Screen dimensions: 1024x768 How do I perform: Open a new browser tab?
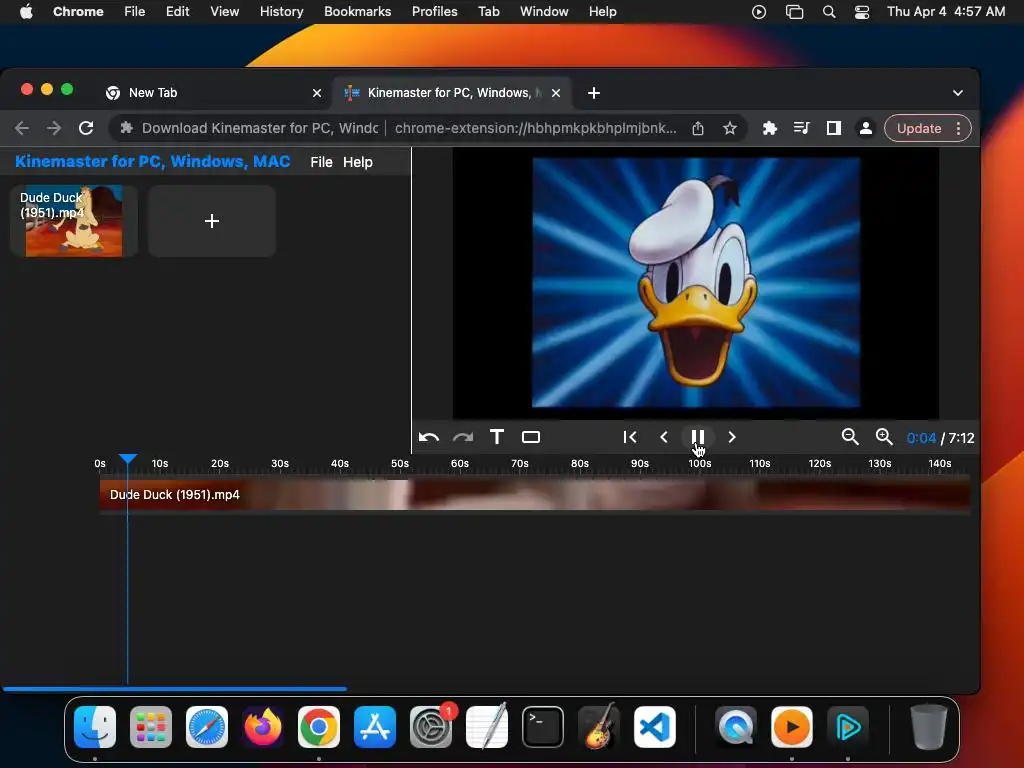[x=594, y=93]
